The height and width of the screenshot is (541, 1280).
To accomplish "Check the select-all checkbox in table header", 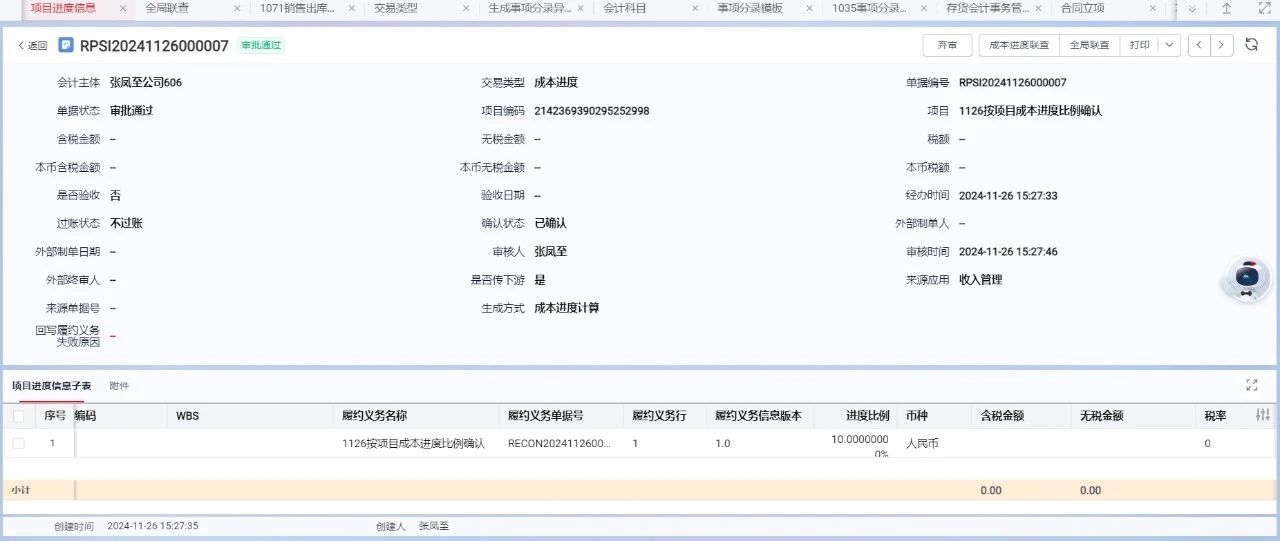I will 18,416.
